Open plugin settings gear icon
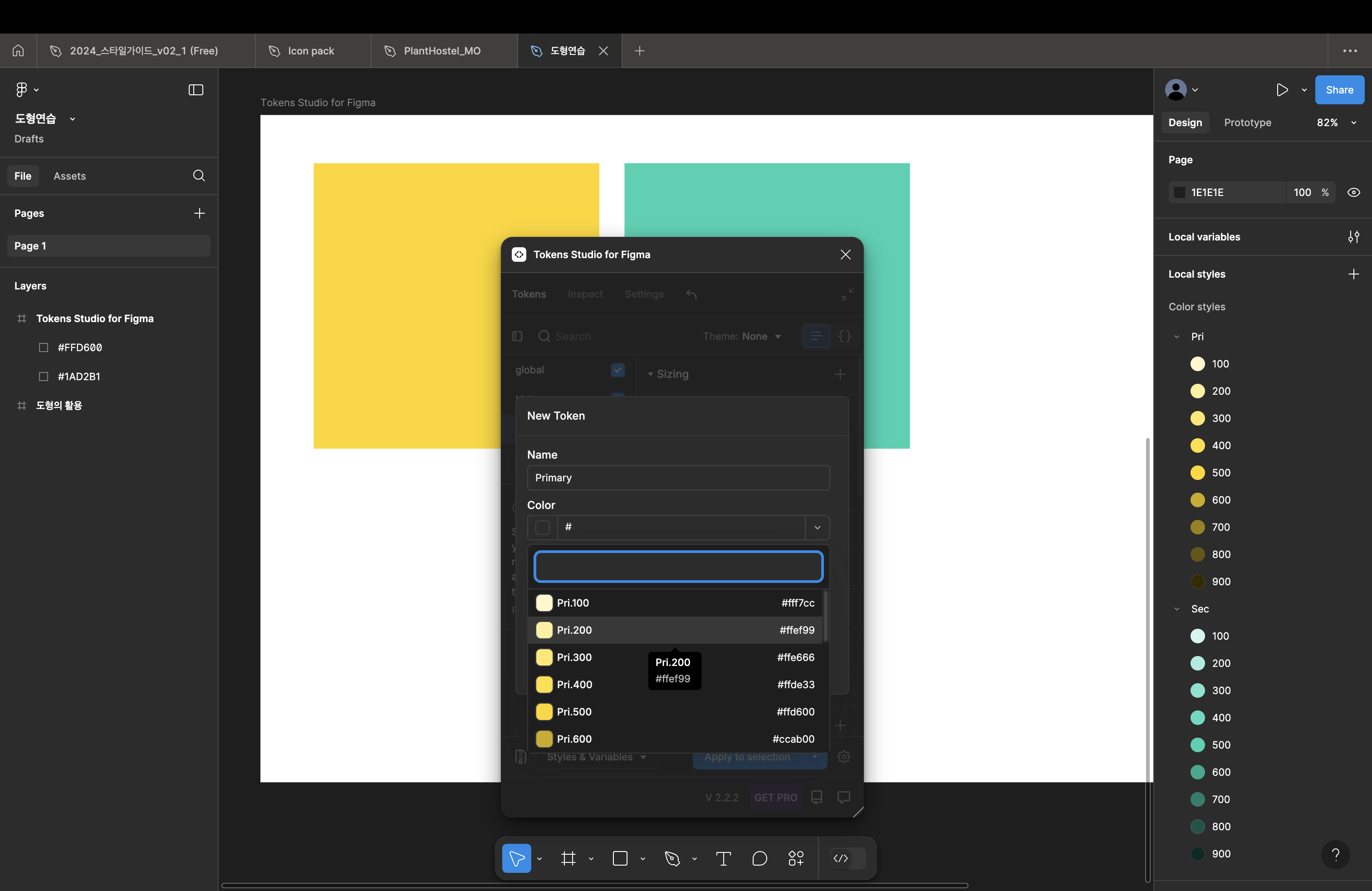Screen dimensions: 1372x891 coord(843,757)
